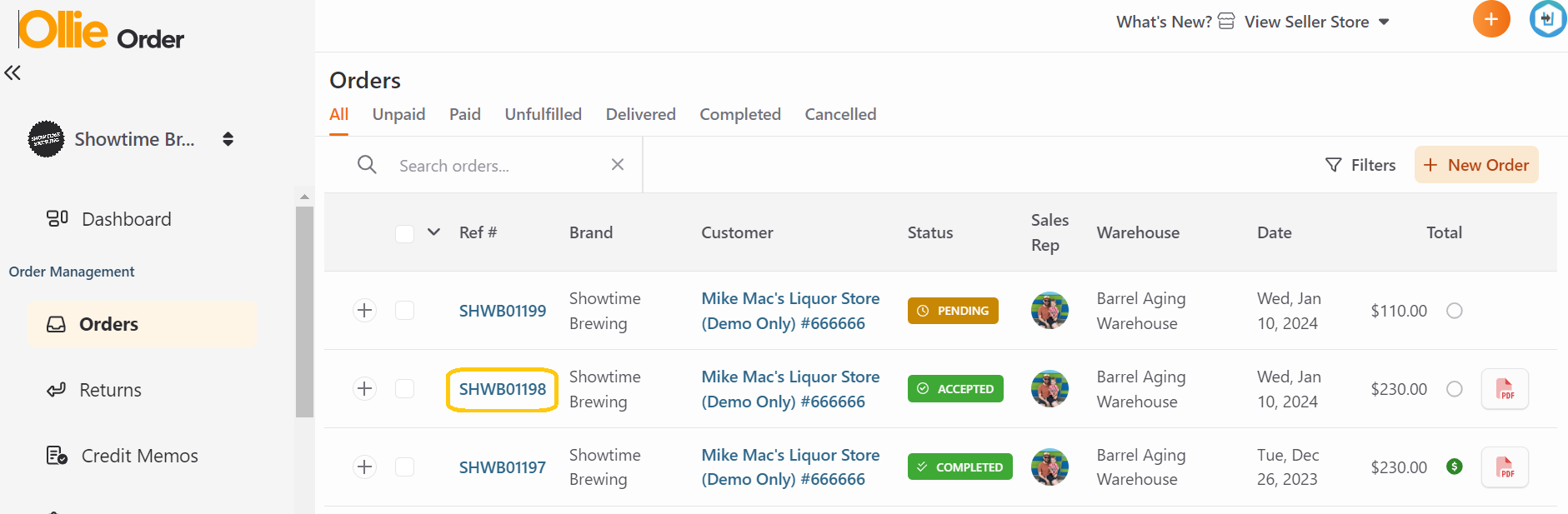Click the orange plus quick-add button

coord(1491,19)
